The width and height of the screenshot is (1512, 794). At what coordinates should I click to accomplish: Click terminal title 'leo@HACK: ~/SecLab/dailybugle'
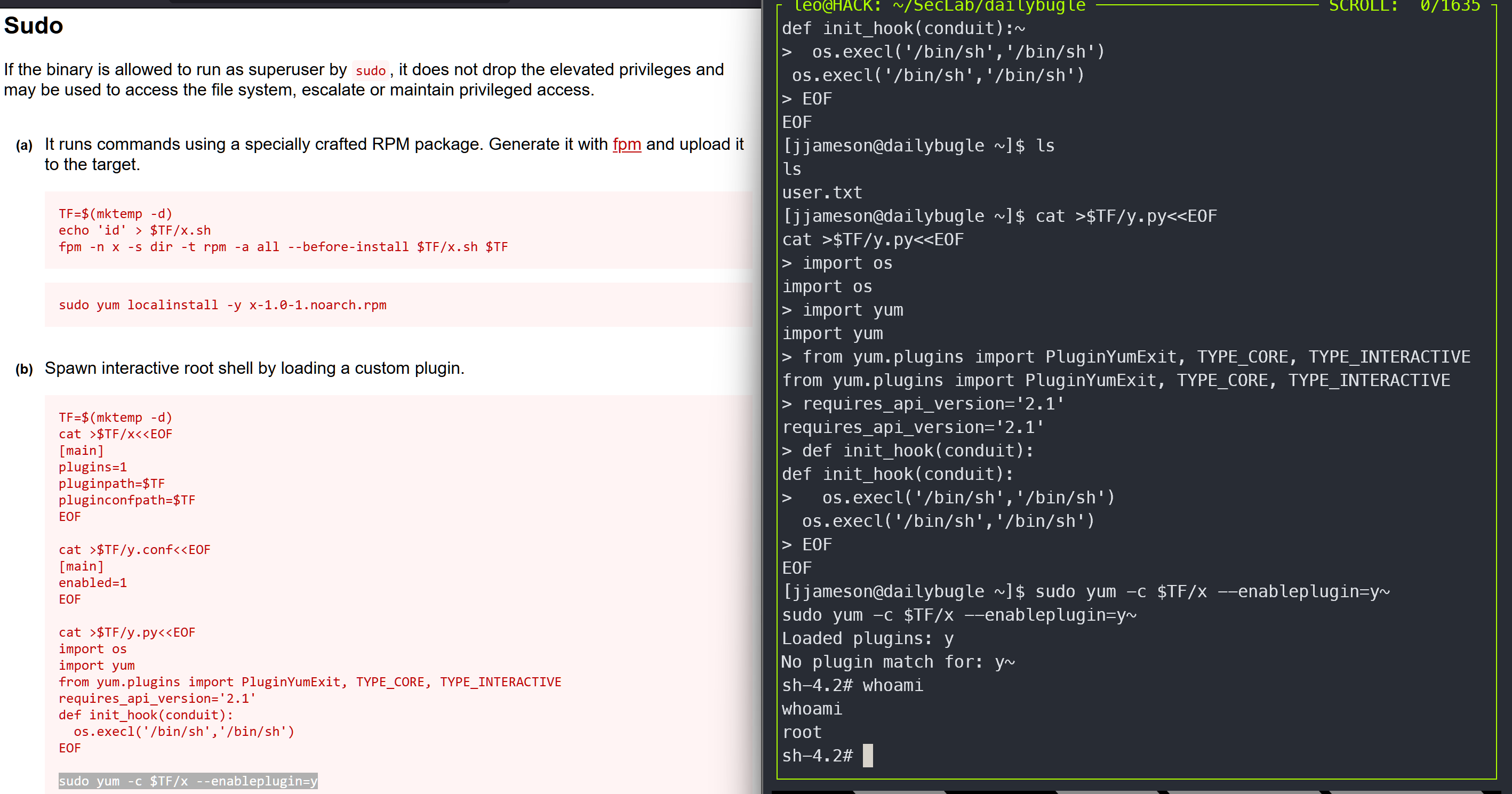(x=939, y=6)
